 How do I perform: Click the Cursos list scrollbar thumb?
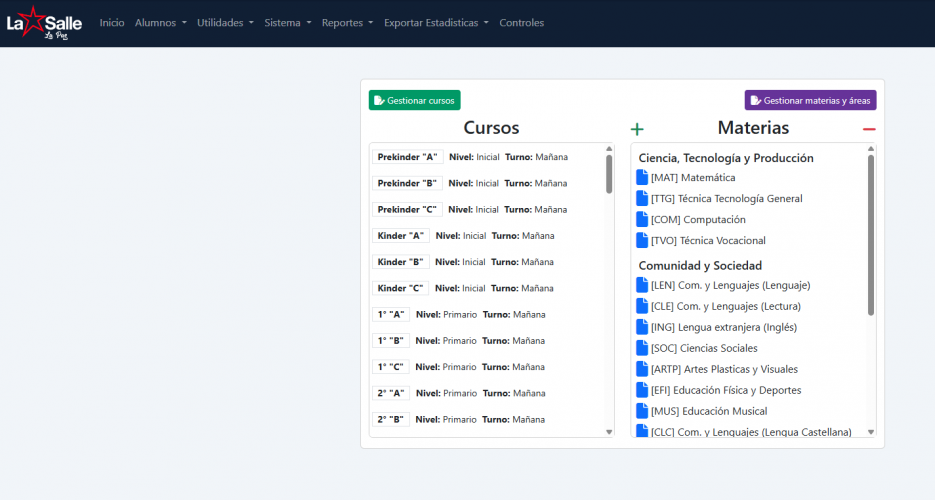point(609,174)
